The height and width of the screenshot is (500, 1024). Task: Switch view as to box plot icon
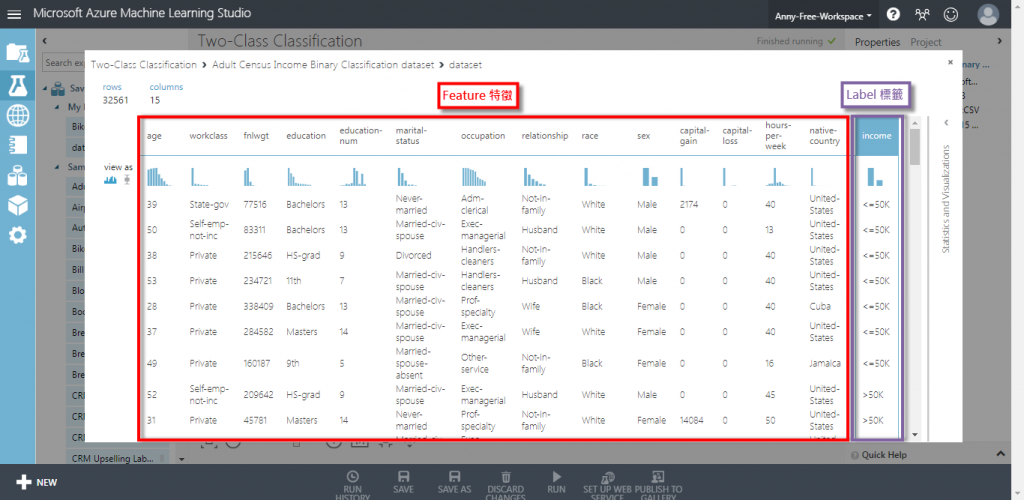[127, 179]
